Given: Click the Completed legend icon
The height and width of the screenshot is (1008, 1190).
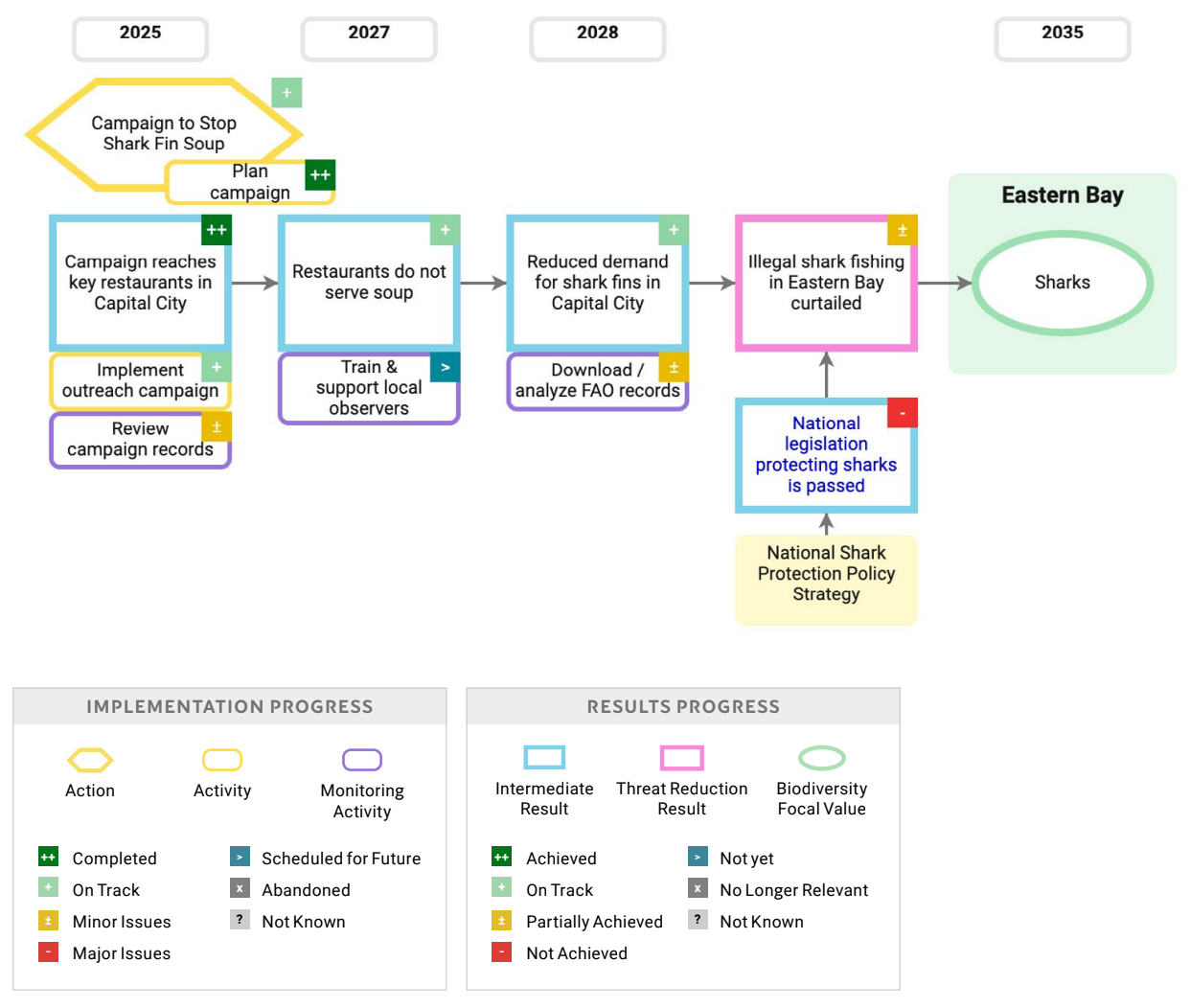Looking at the screenshot, I should coord(48,857).
